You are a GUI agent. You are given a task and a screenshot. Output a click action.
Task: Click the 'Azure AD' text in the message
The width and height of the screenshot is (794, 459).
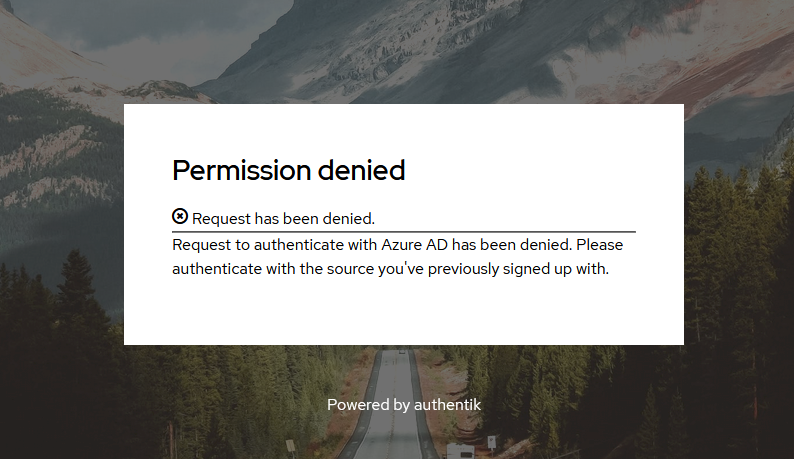pyautogui.click(x=414, y=245)
